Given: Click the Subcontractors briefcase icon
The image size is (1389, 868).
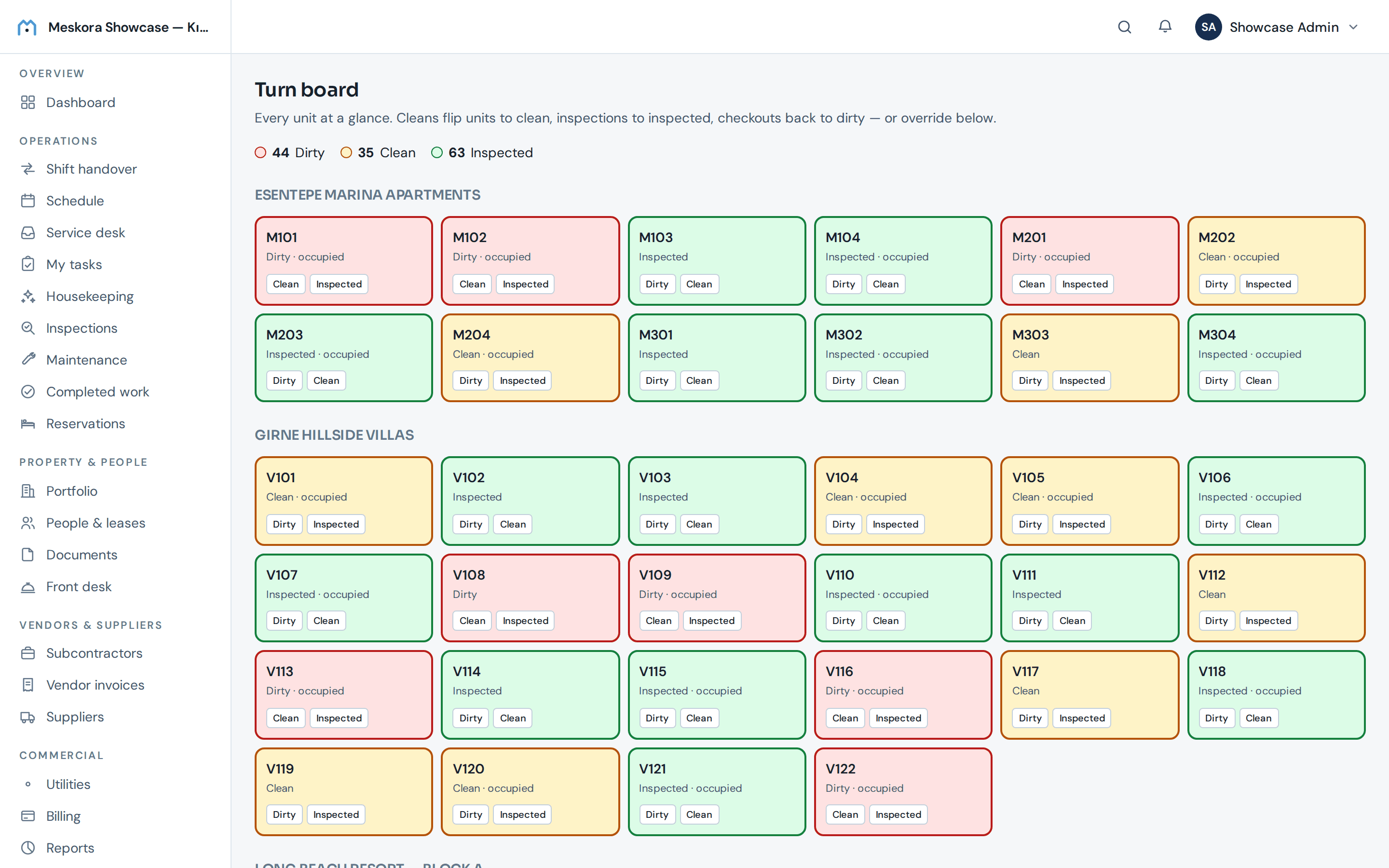Looking at the screenshot, I should click(27, 653).
